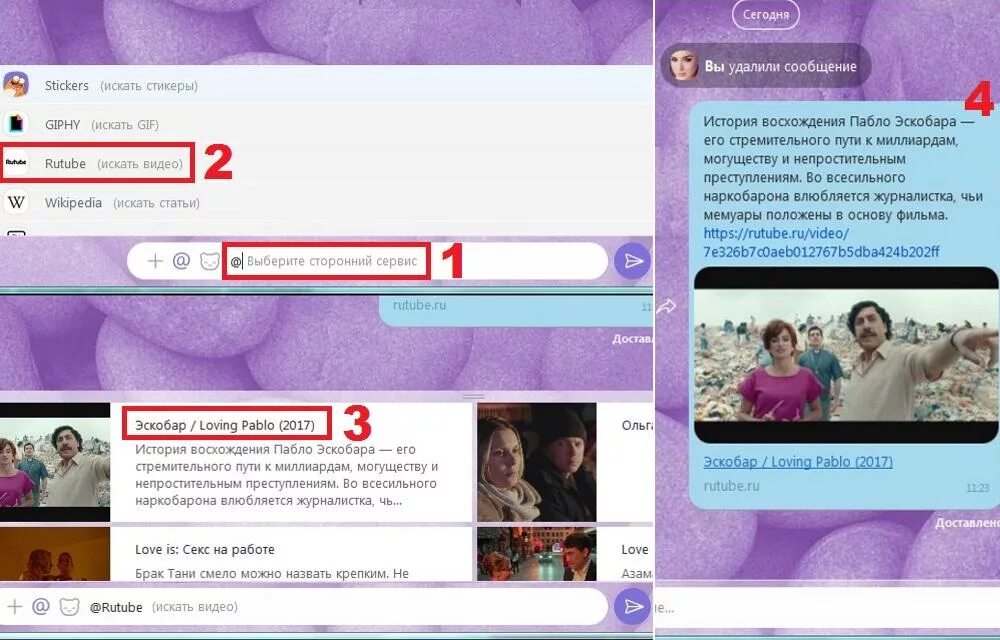The height and width of the screenshot is (640, 1000).
Task: Click the Escobar search result thumbnail
Action: (55, 462)
